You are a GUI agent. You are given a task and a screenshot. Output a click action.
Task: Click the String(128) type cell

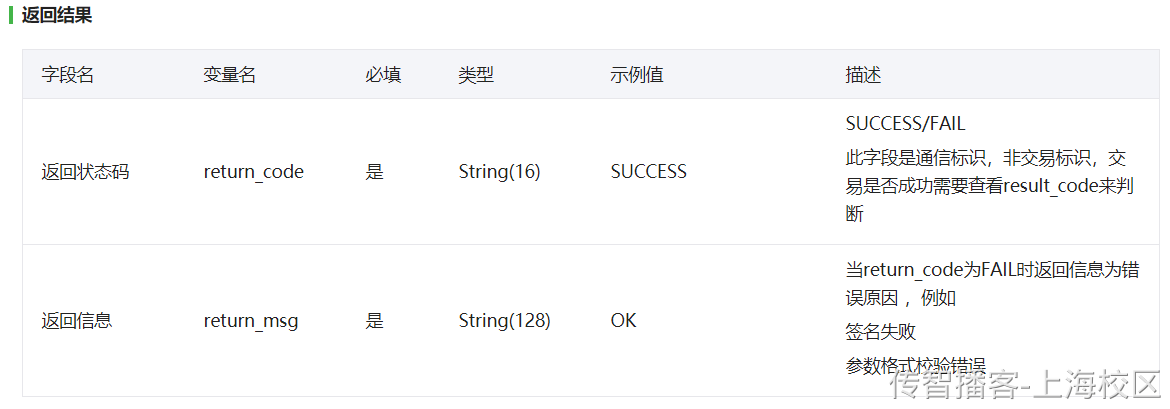(504, 321)
